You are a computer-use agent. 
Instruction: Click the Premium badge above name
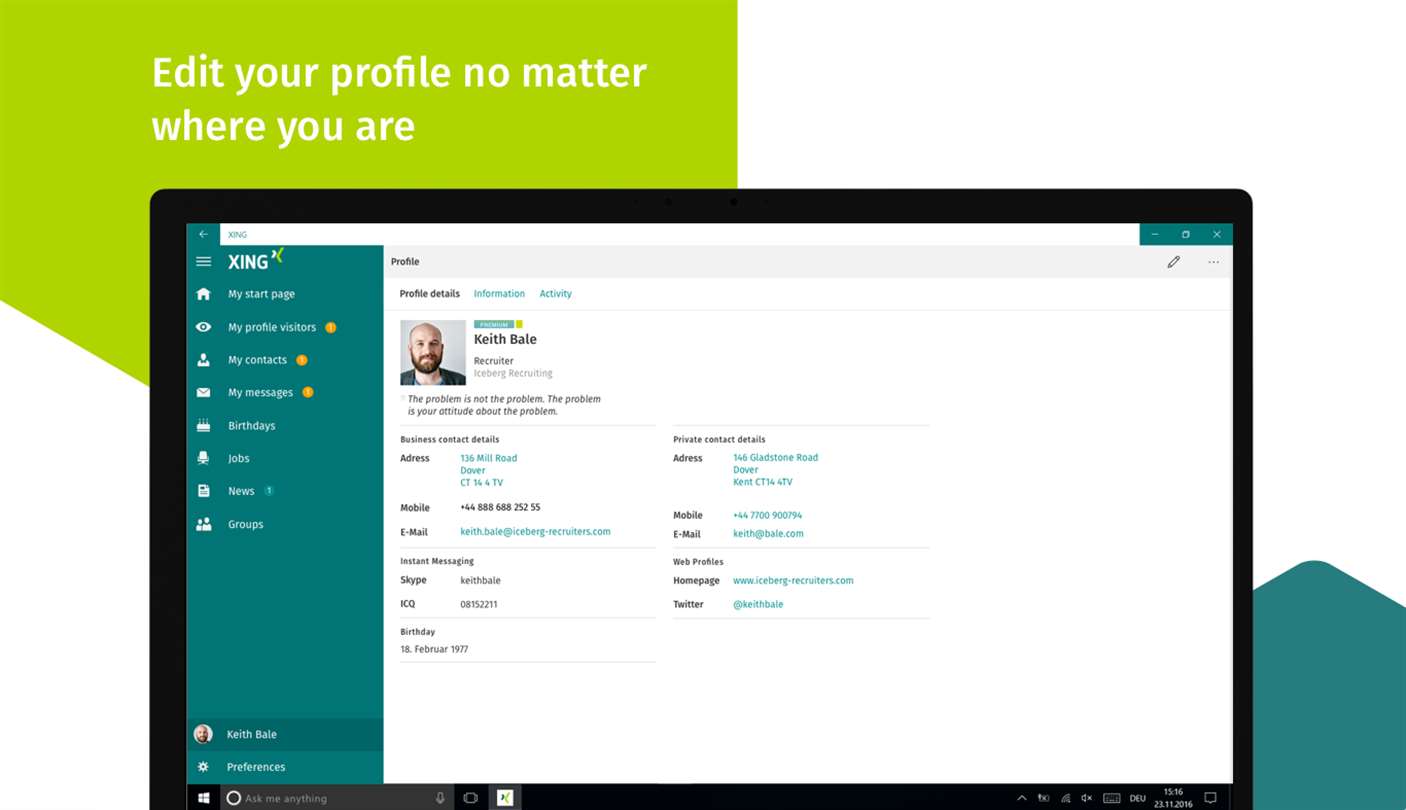(x=494, y=324)
